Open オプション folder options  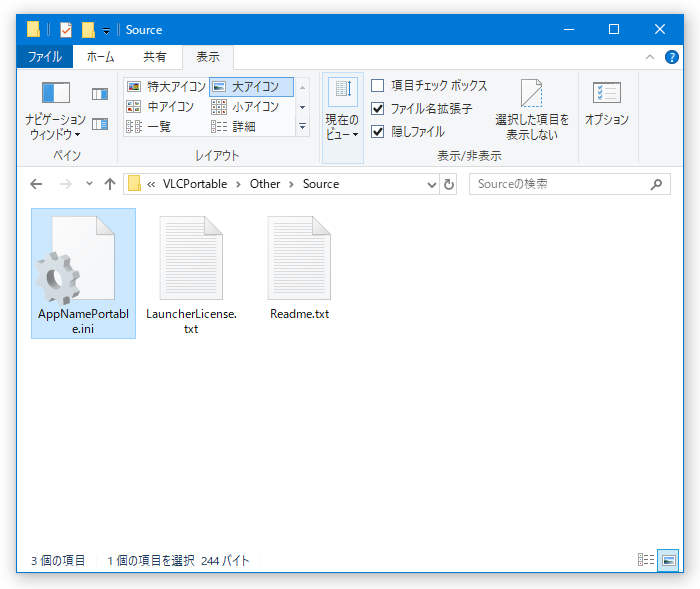click(x=607, y=103)
